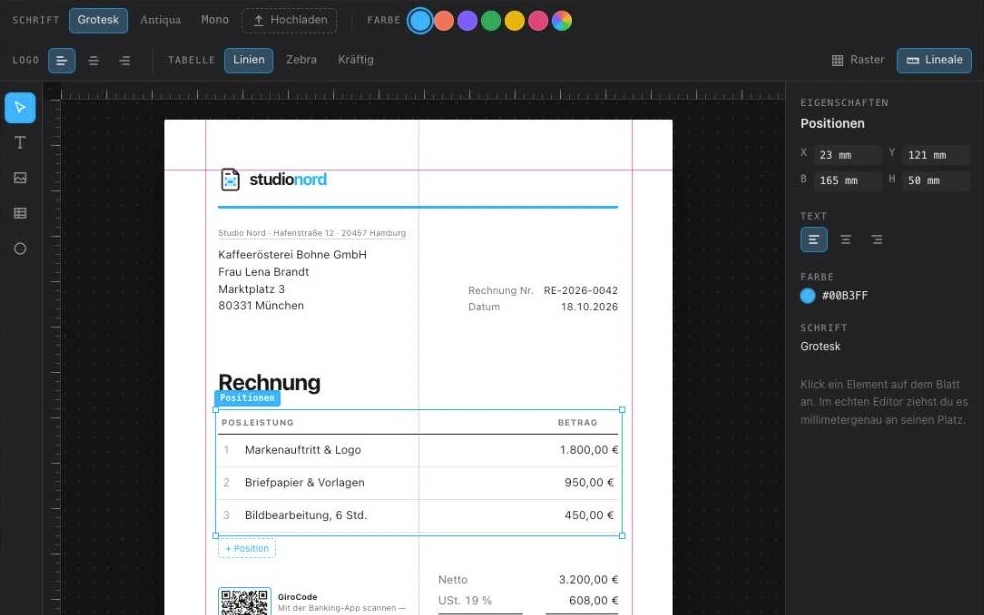Toggle the Lineale rulers
The height and width of the screenshot is (615, 984).
click(x=934, y=60)
